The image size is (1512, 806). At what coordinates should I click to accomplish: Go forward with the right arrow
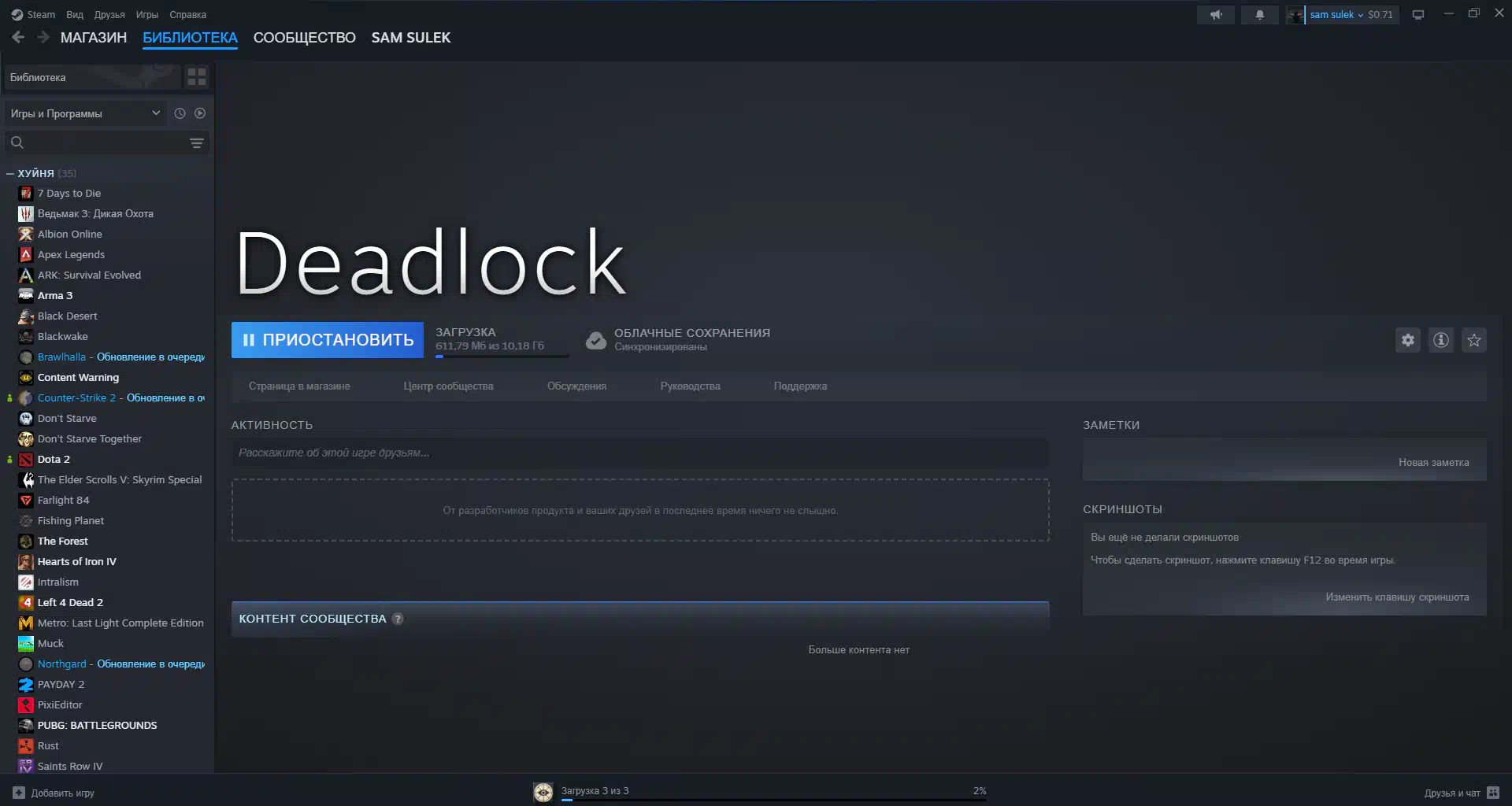coord(43,37)
